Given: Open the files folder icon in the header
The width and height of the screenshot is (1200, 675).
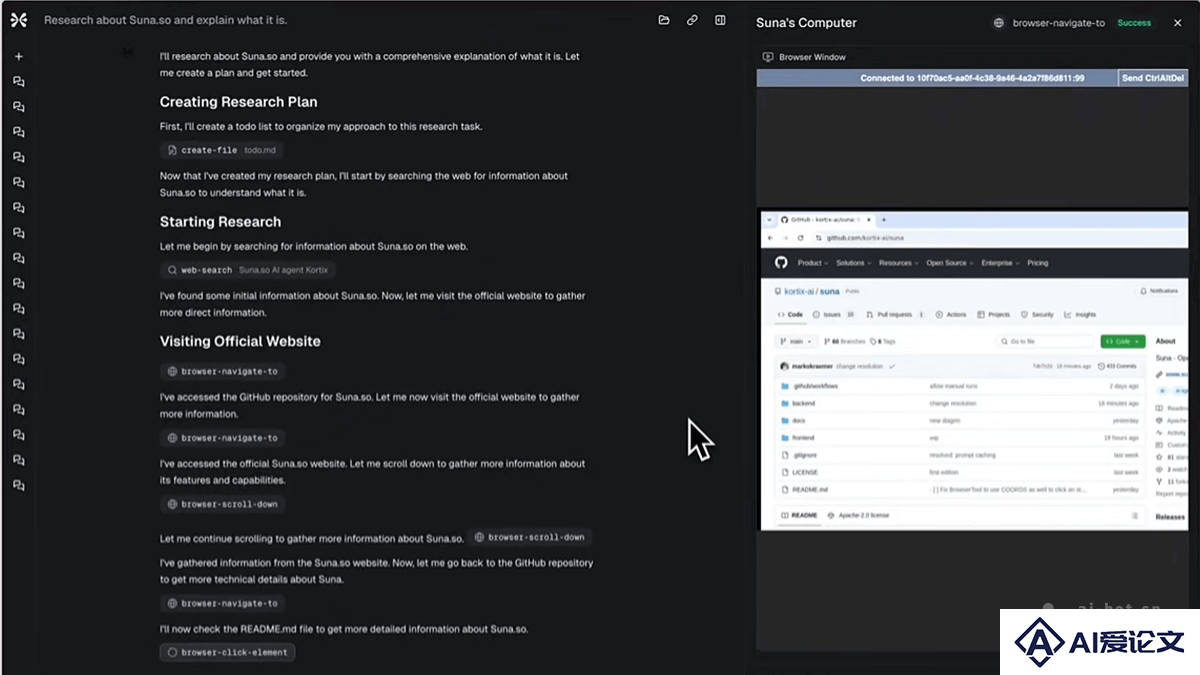Looking at the screenshot, I should [664, 20].
